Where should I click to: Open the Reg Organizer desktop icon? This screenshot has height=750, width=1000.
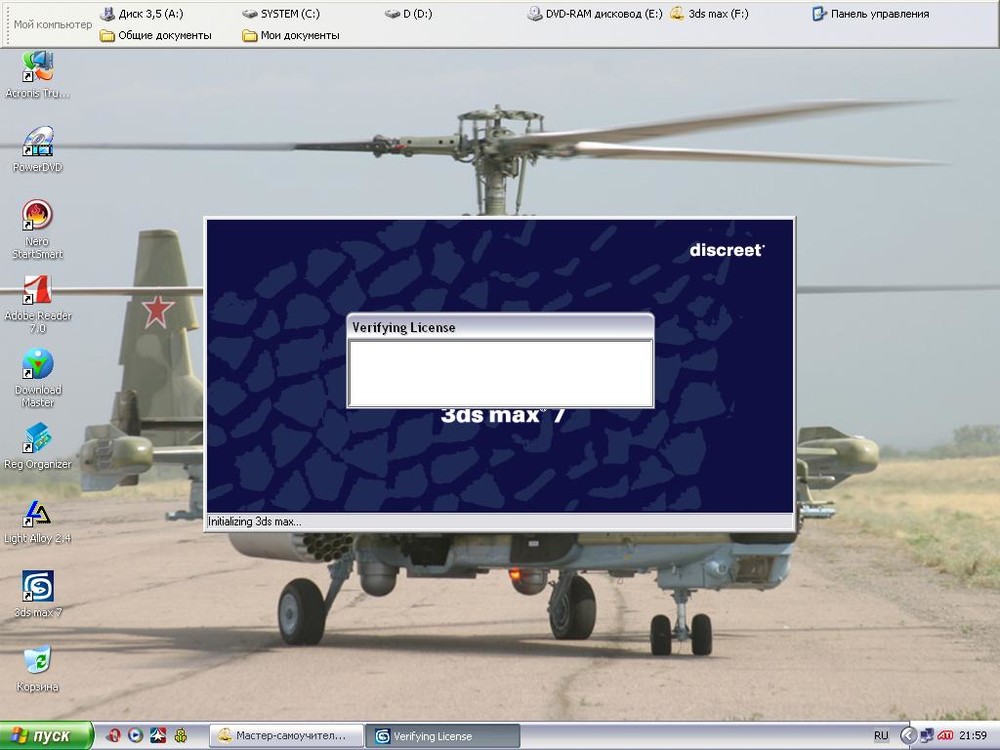coord(37,446)
